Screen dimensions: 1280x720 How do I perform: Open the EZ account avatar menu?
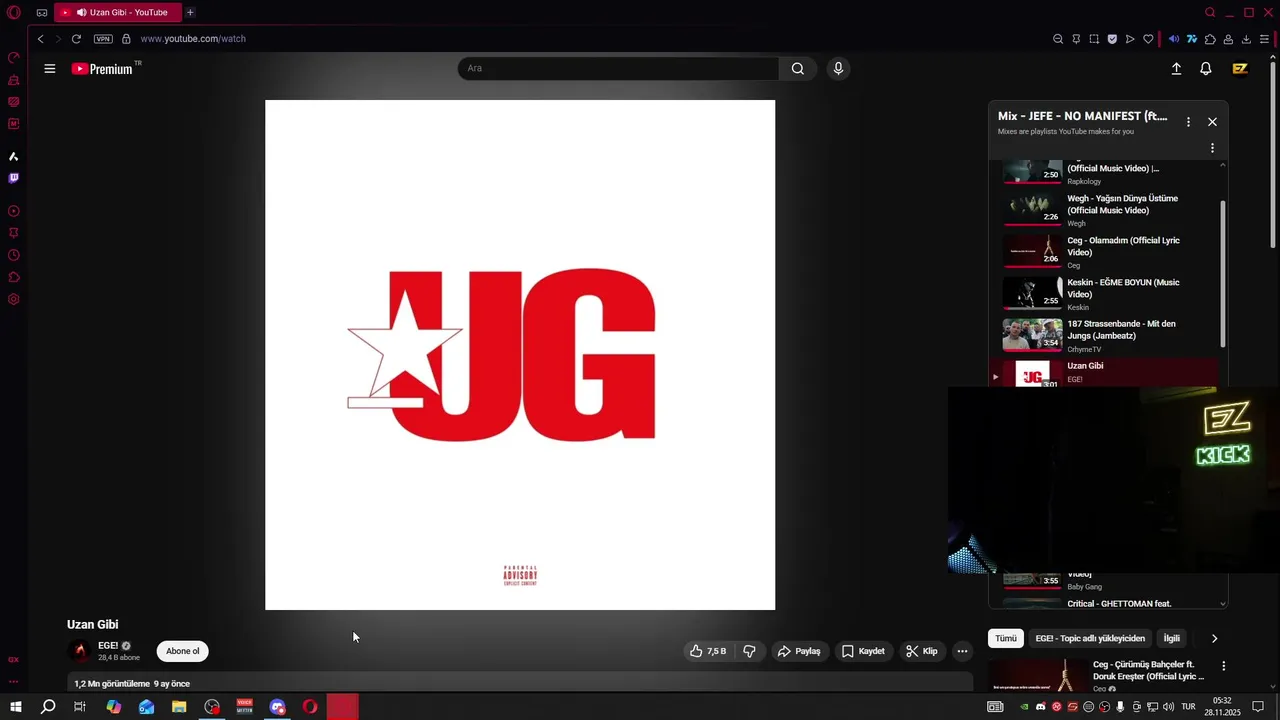1240,69
